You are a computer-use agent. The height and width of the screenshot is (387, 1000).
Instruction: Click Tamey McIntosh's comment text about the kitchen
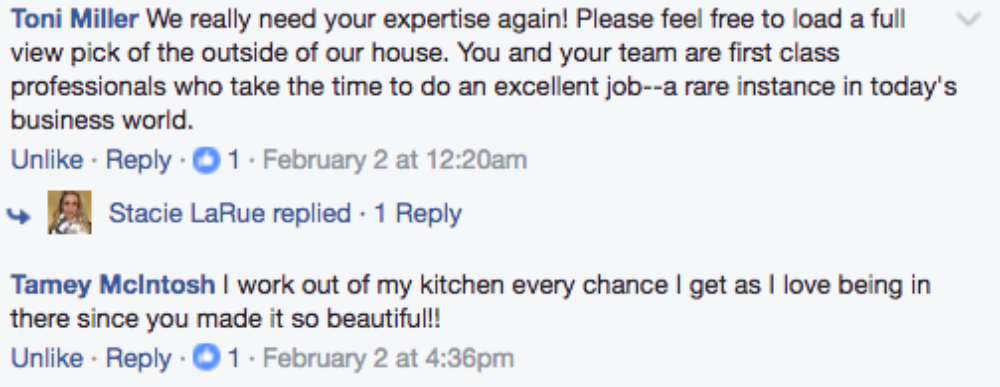pos(471,302)
